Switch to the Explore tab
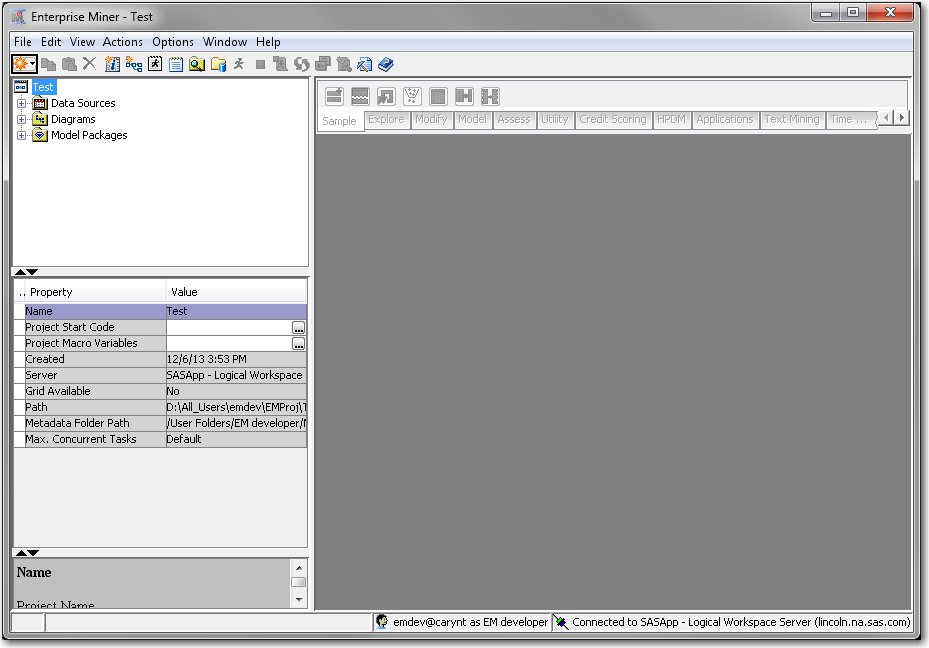 coord(386,119)
